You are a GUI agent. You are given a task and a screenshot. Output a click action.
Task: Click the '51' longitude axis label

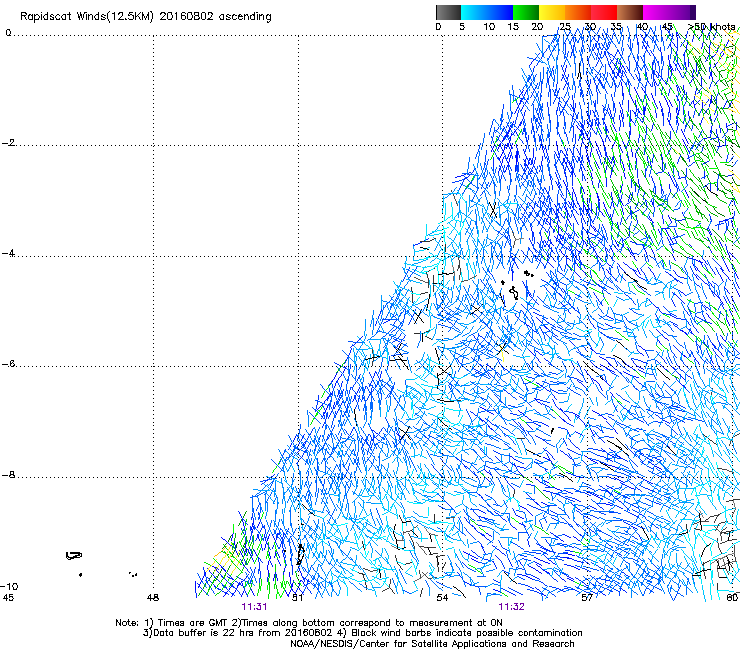click(298, 598)
